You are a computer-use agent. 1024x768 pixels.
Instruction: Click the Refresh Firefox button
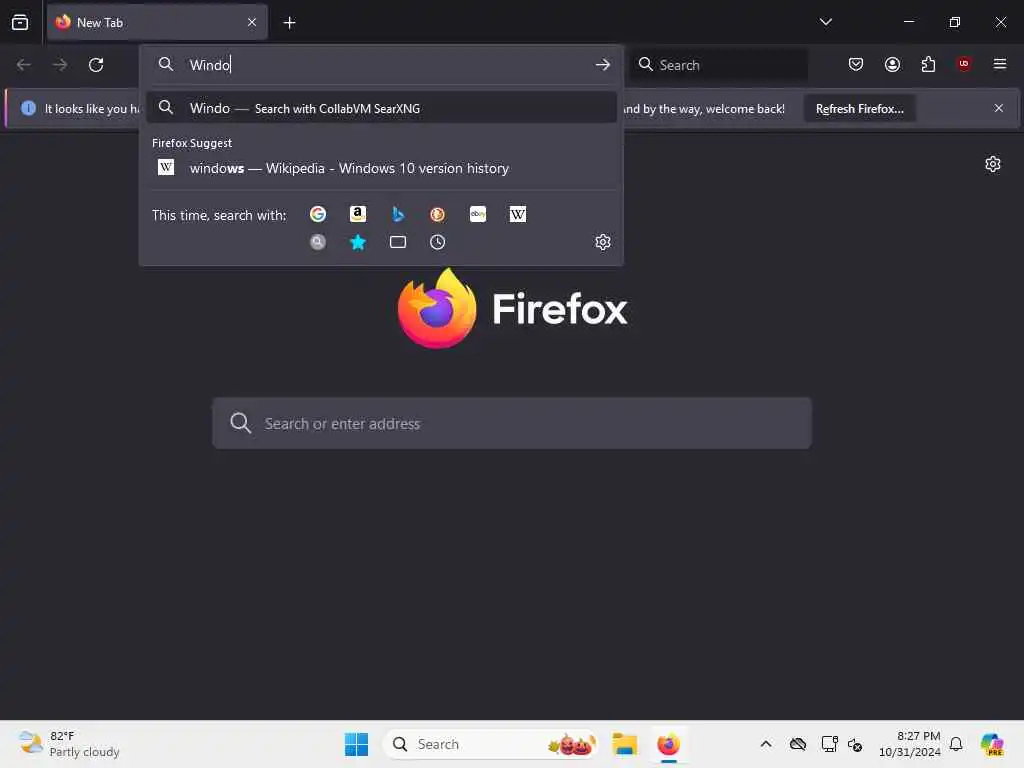[859, 109]
